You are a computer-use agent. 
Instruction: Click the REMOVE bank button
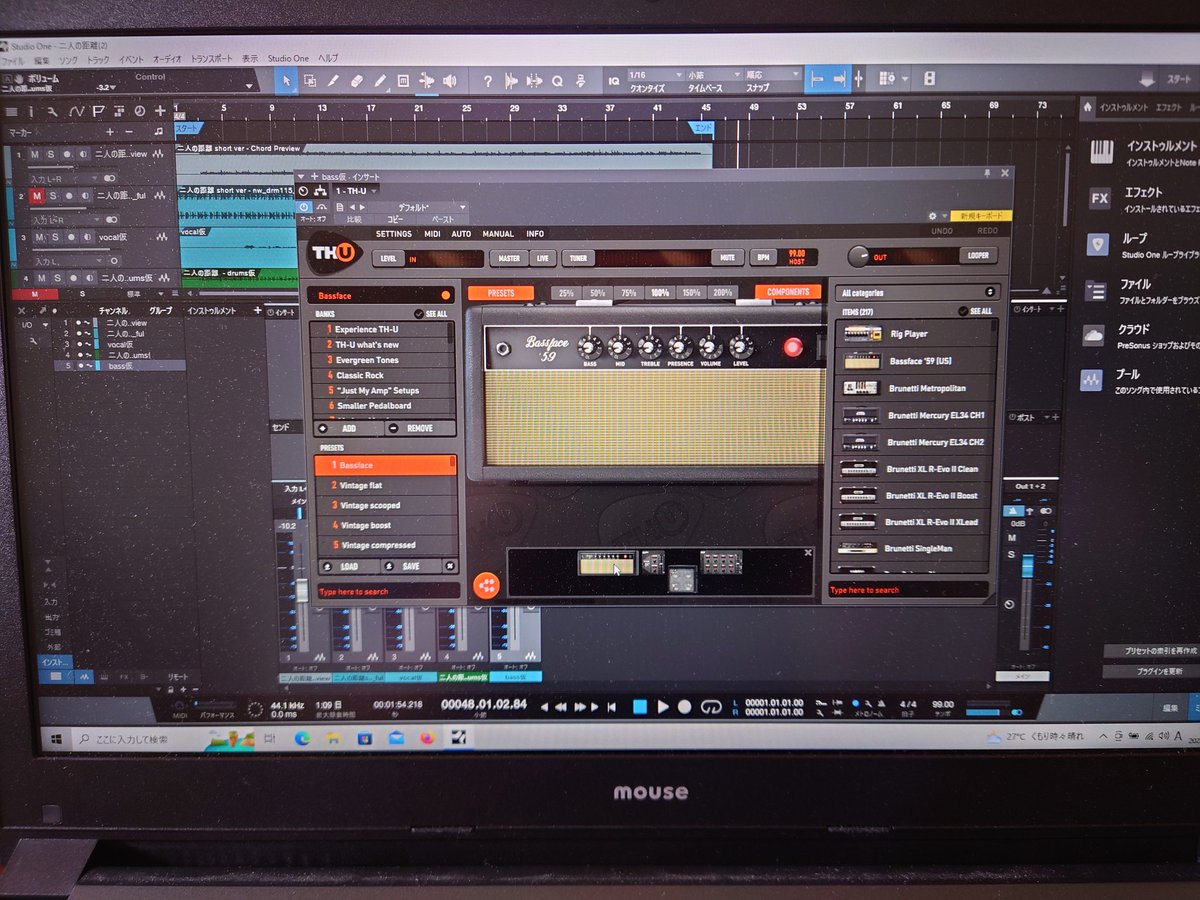point(418,427)
